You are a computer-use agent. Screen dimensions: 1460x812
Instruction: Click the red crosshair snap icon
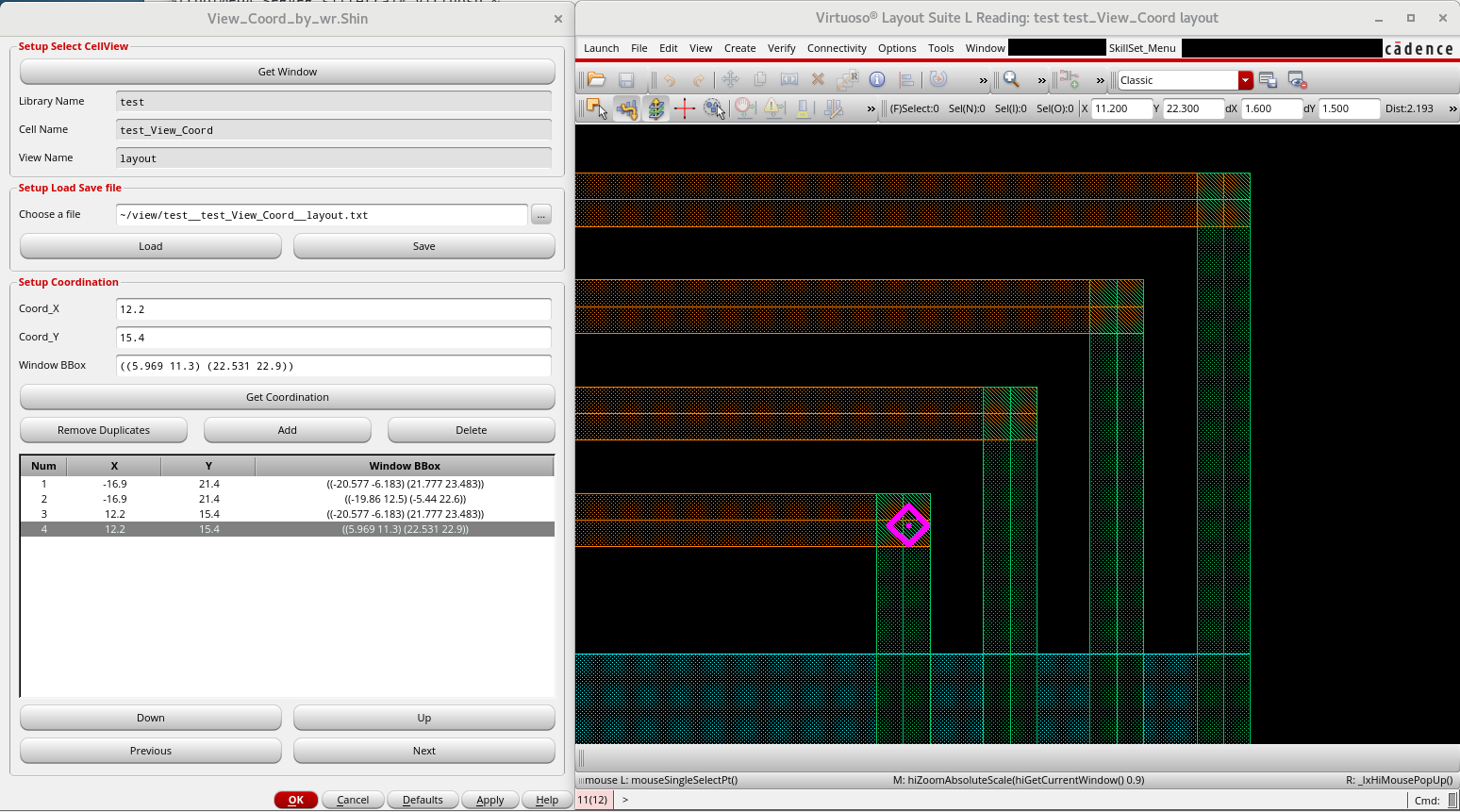(x=685, y=108)
